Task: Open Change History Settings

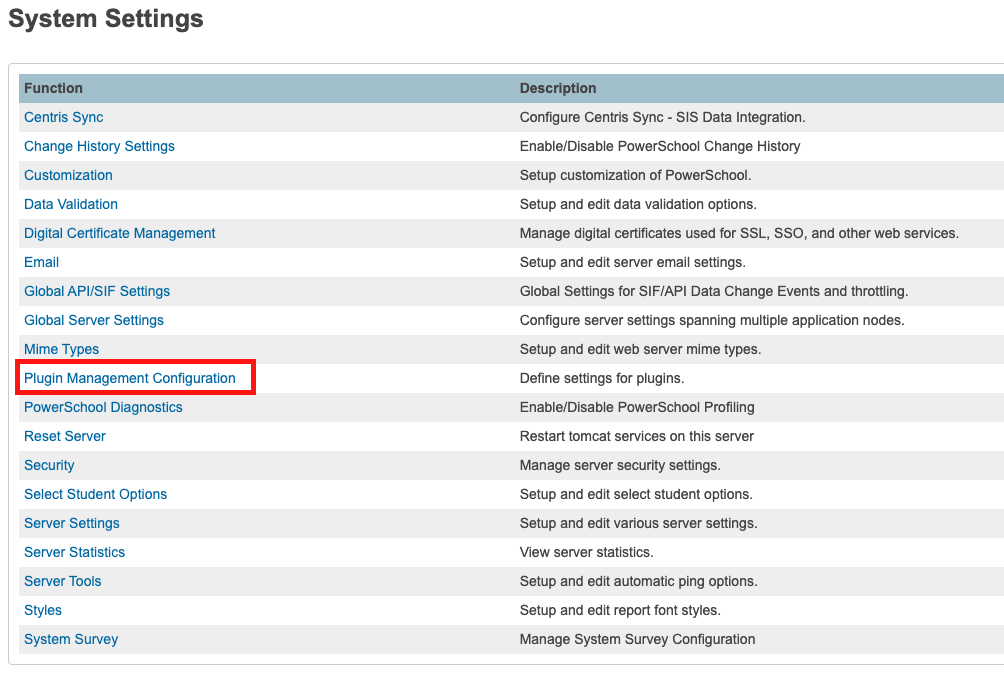Action: tap(99, 146)
